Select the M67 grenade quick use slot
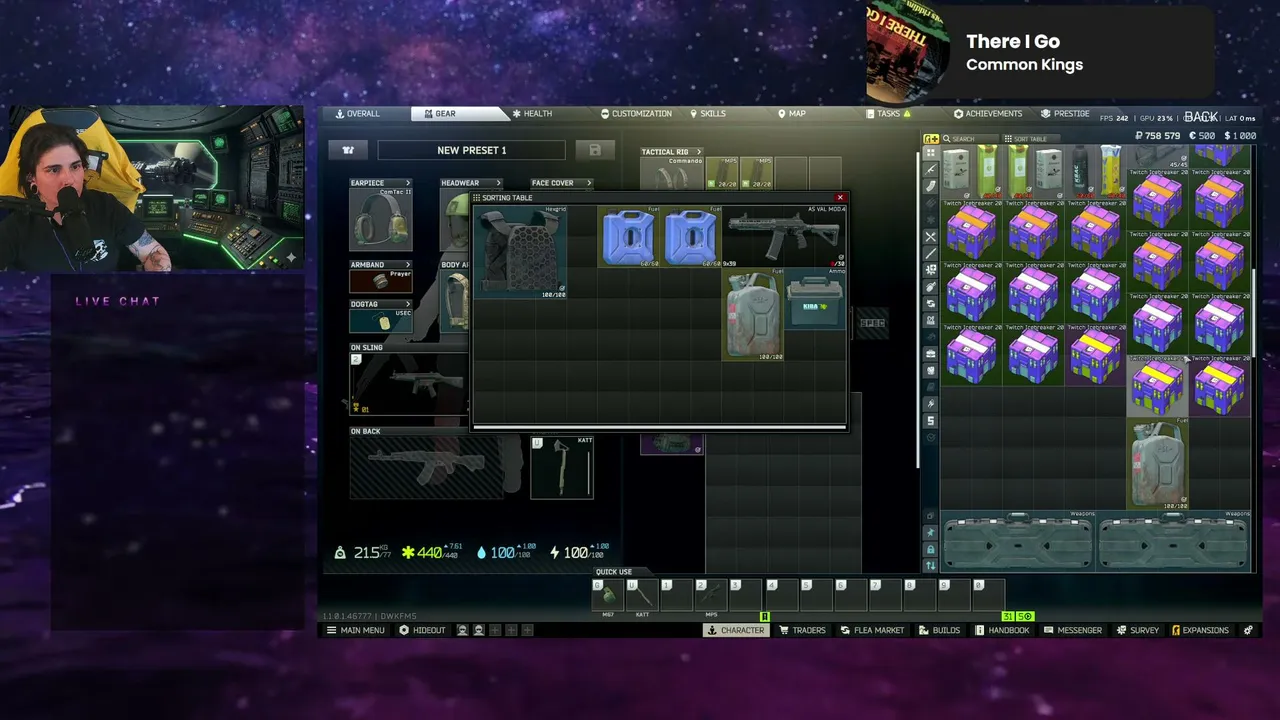The width and height of the screenshot is (1280, 720). pos(608,596)
